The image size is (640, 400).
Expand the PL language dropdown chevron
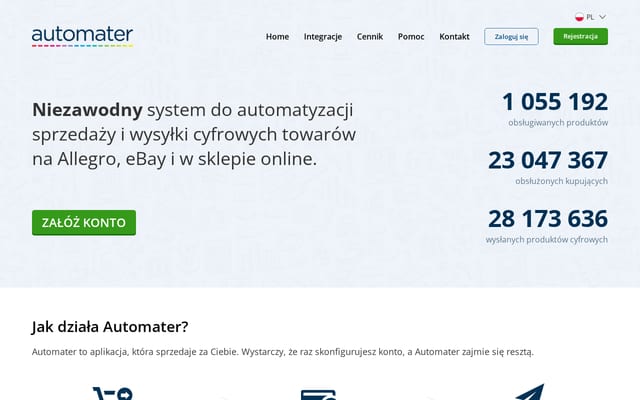(602, 17)
